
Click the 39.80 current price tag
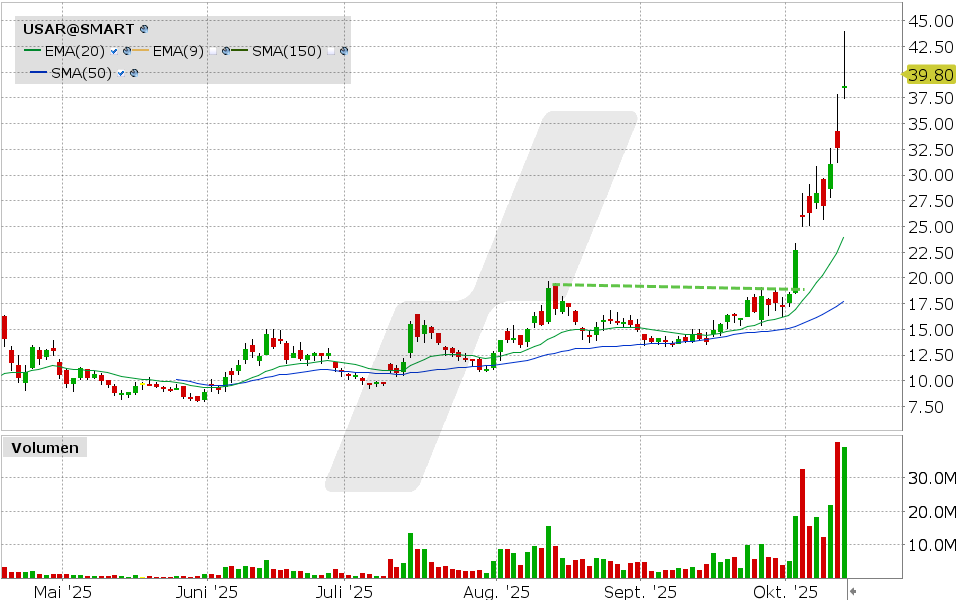[929, 75]
